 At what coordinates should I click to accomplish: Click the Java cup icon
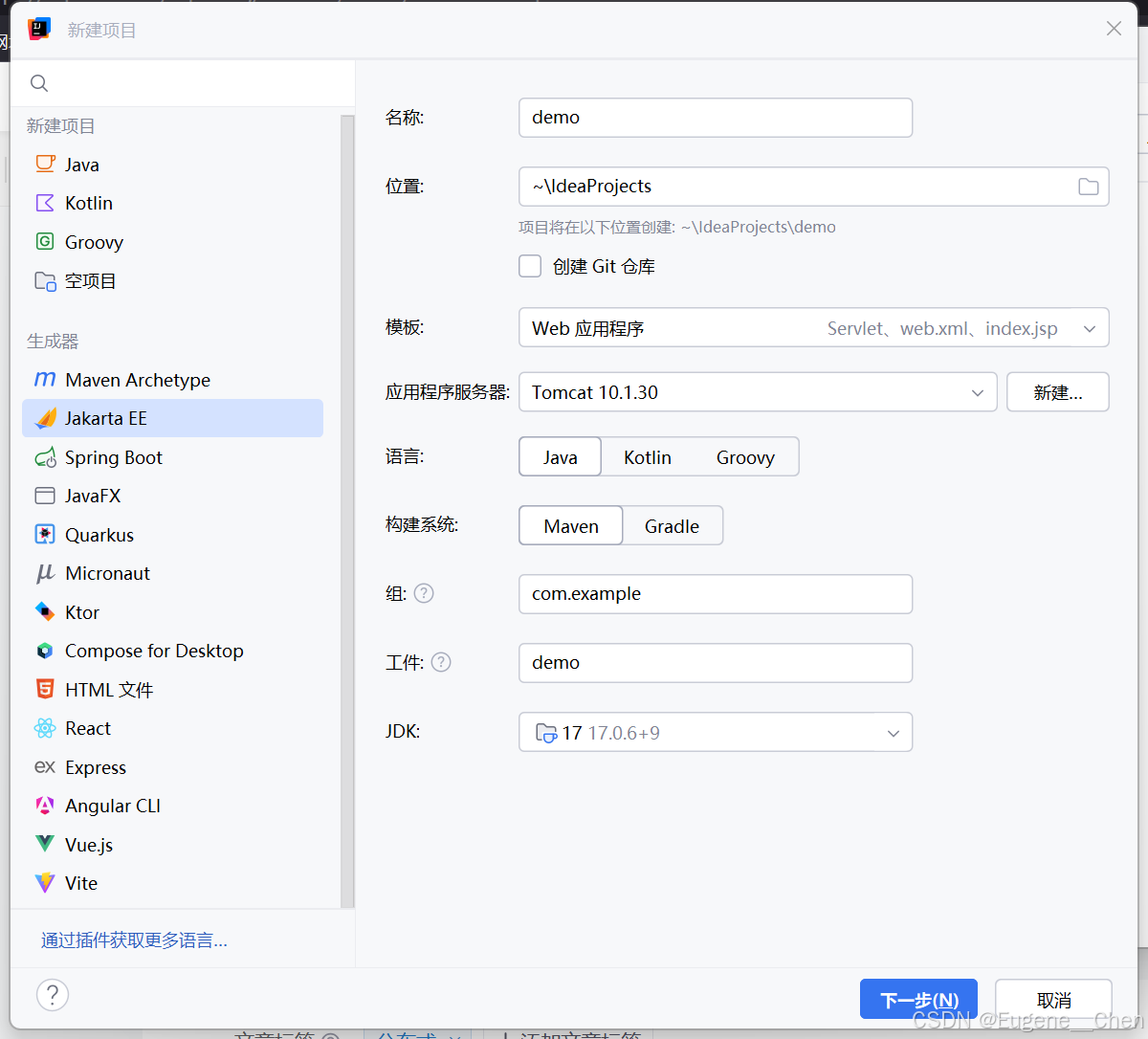click(45, 164)
